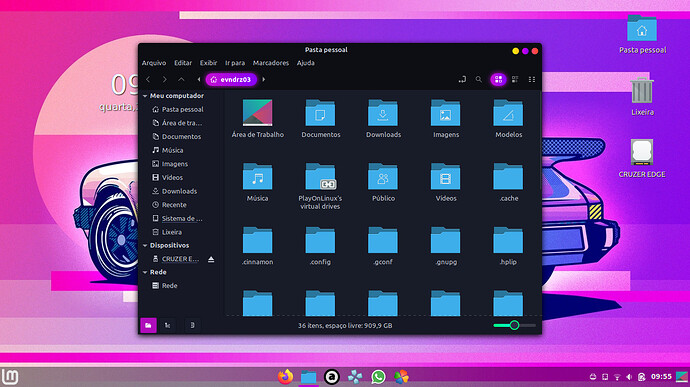Select Vídeos in the sidebar

[x=167, y=178]
